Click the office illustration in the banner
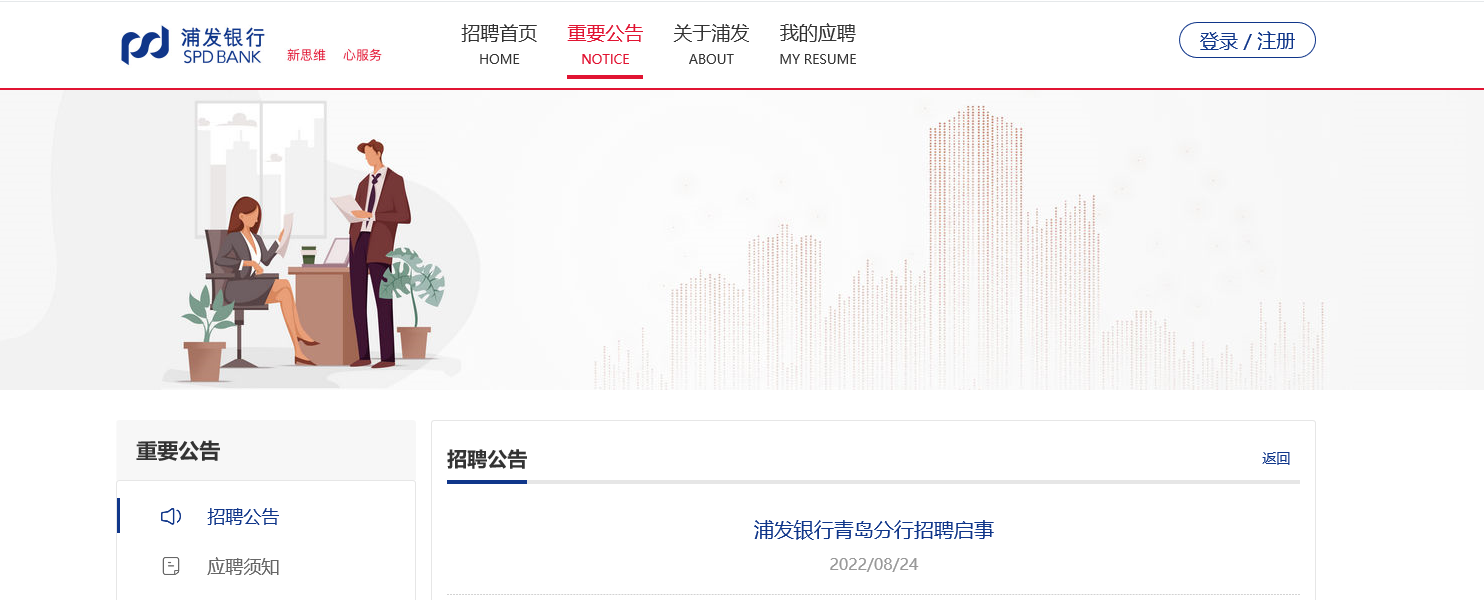The width and height of the screenshot is (1484, 600). point(314,240)
